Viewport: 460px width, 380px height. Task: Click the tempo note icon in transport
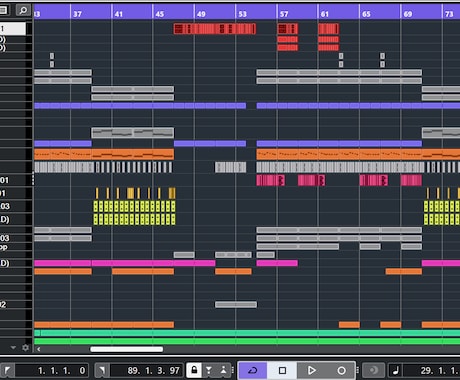point(396,370)
